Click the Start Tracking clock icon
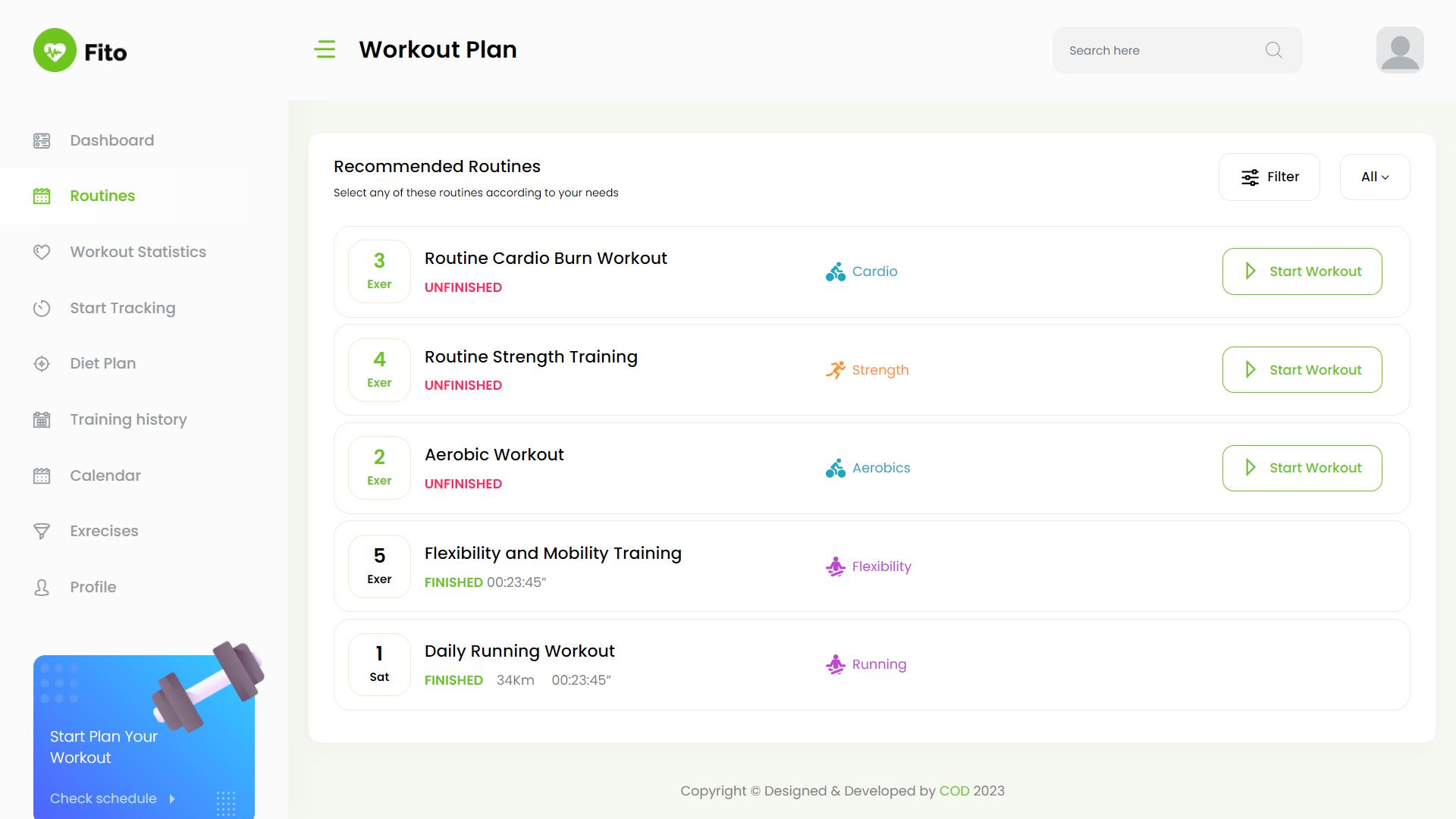 41,307
